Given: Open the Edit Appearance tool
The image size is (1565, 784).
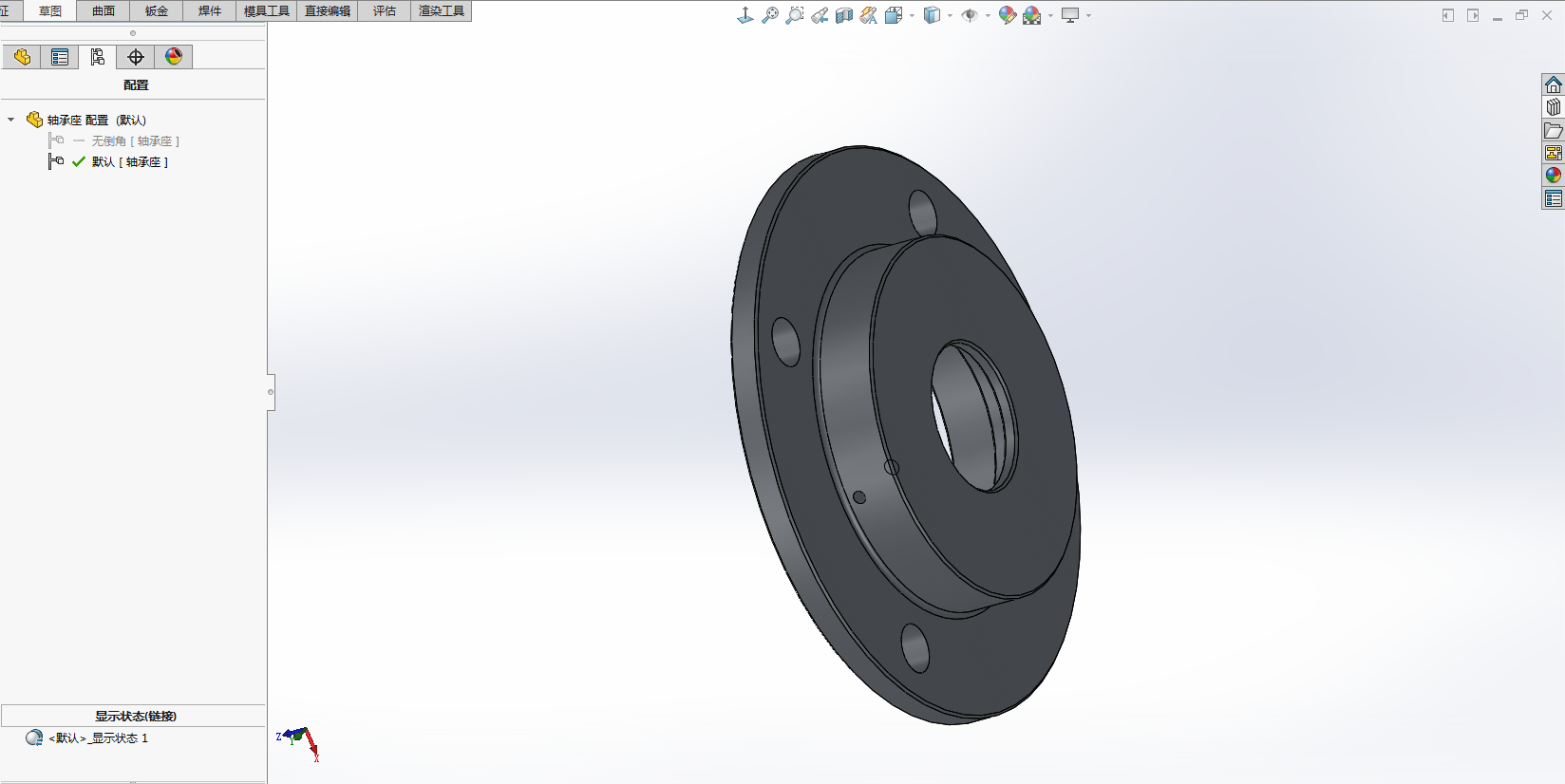Looking at the screenshot, I should 1007,15.
